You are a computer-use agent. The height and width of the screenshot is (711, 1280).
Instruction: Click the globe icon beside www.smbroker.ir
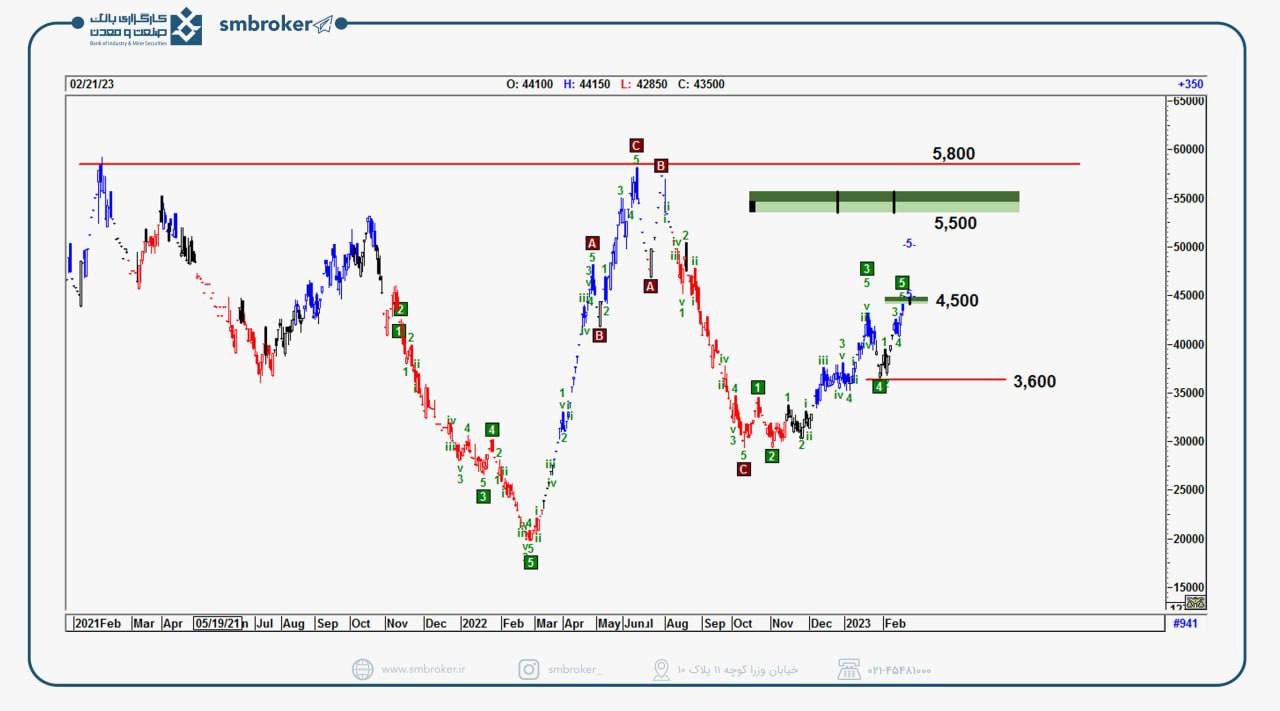pos(363,670)
